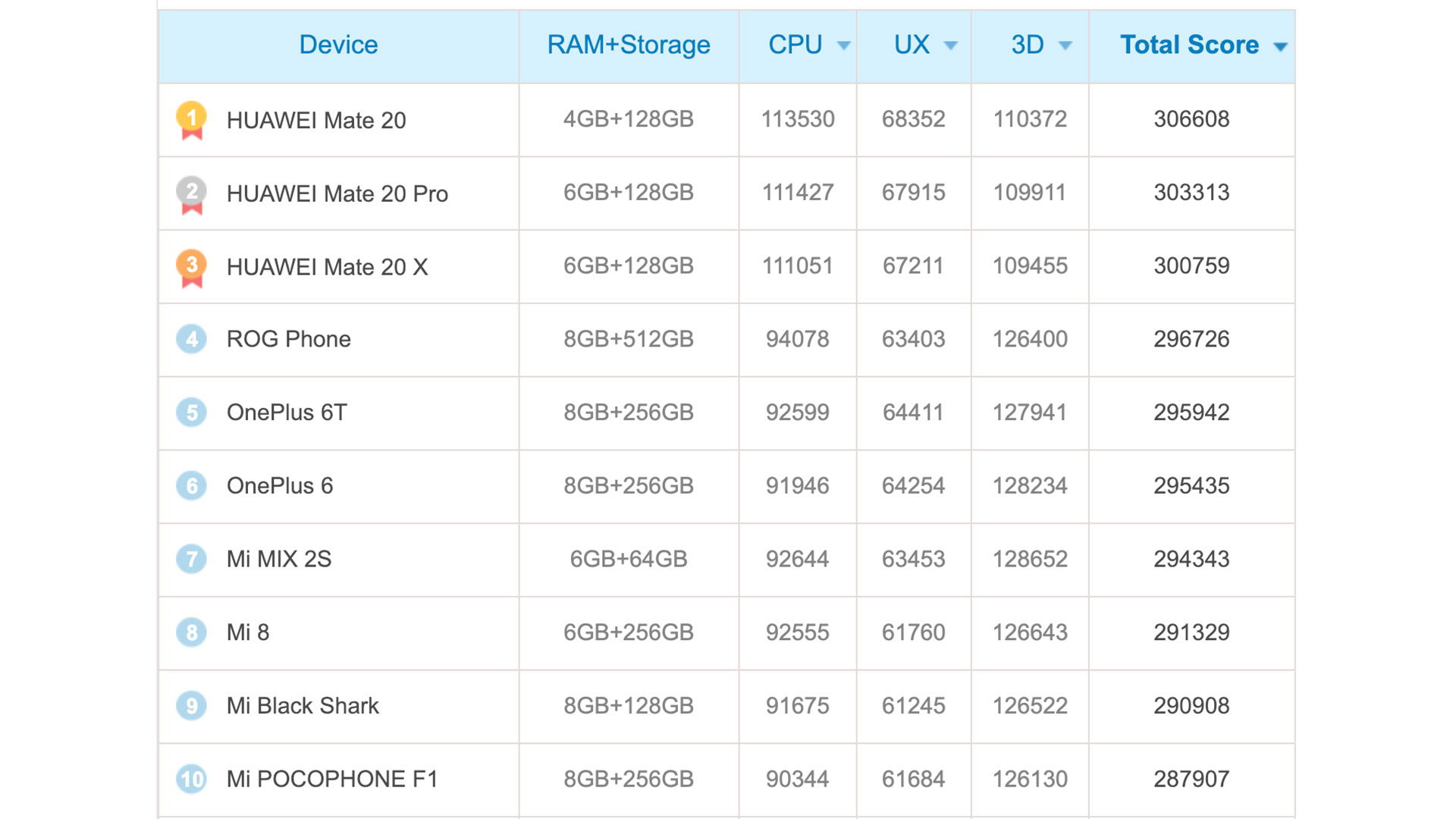
Task: Click the bronze medal icon for rank 3
Action: point(193,265)
